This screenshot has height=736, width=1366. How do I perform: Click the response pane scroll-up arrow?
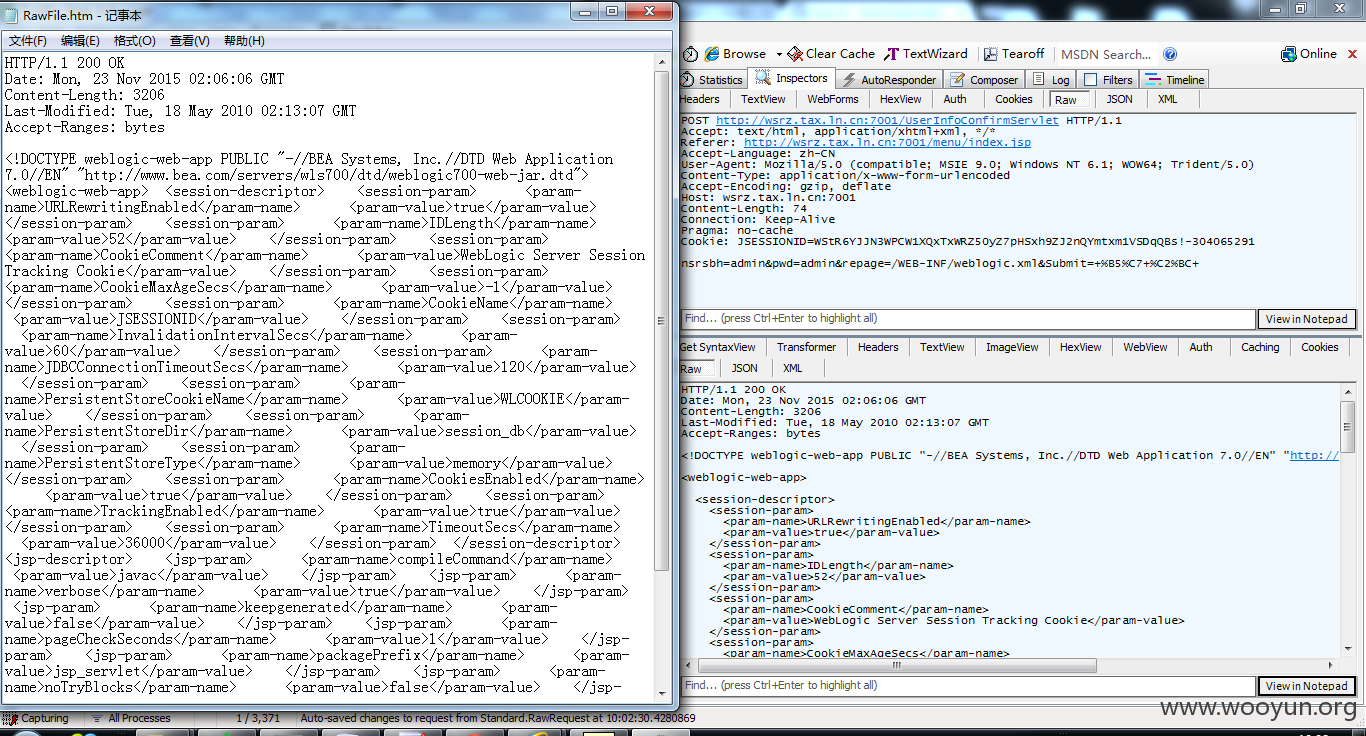[1349, 389]
